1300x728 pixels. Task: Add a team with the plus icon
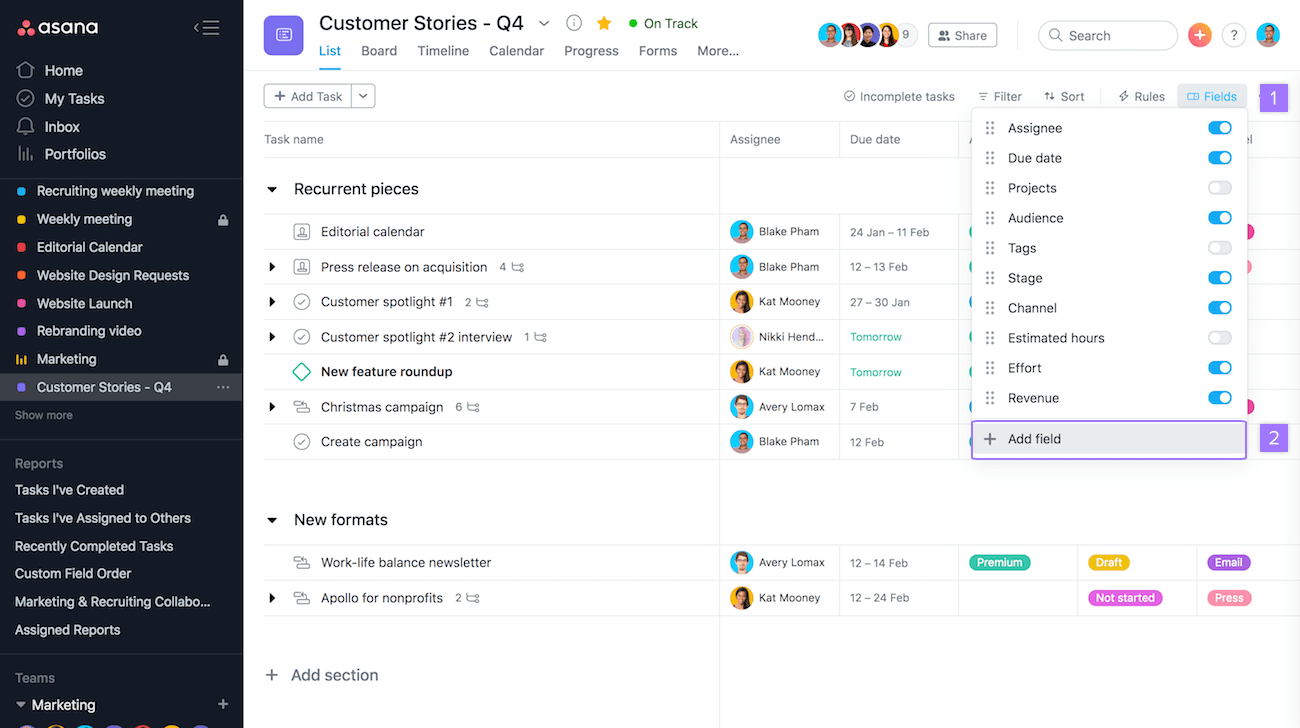(223, 705)
